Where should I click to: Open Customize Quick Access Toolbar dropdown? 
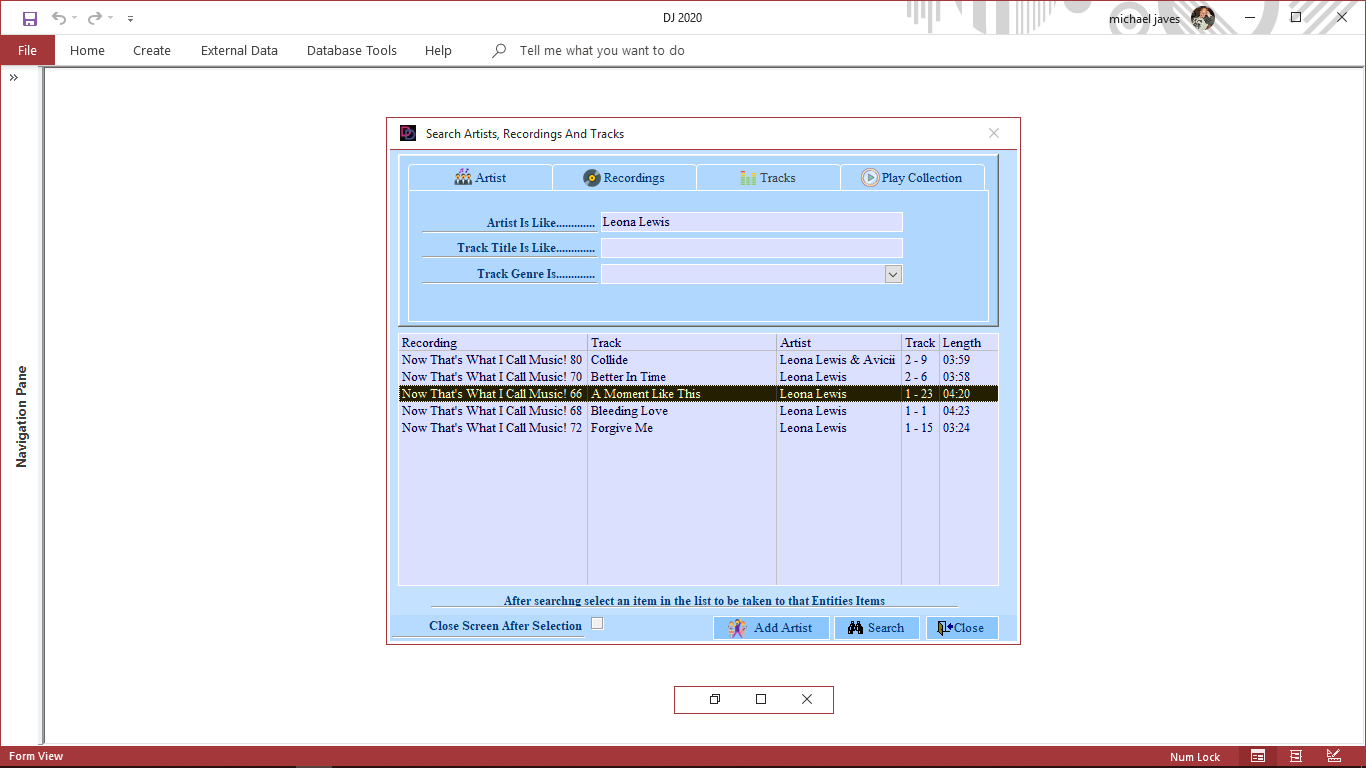coord(130,18)
